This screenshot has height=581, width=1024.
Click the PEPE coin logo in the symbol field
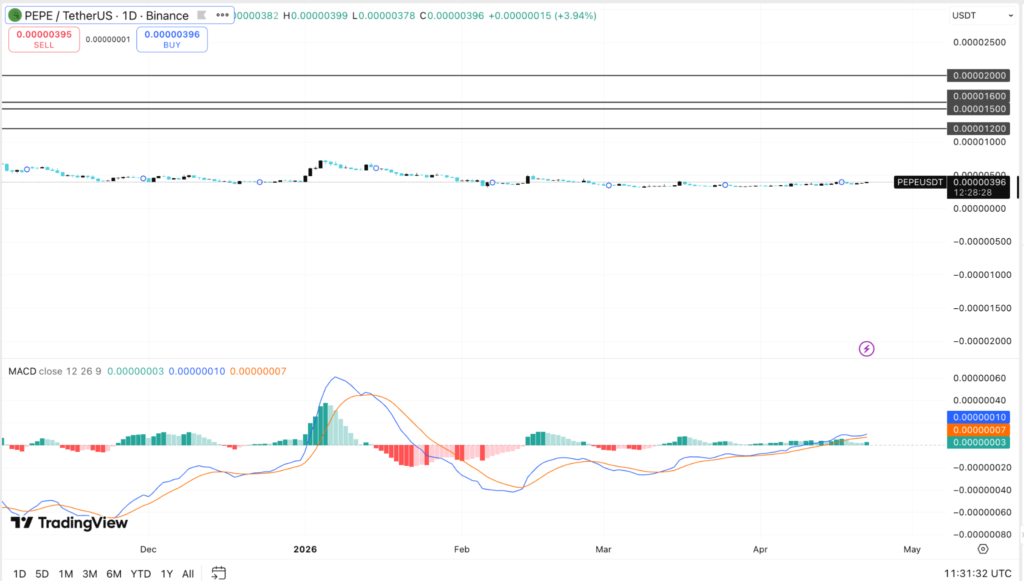click(x=14, y=16)
